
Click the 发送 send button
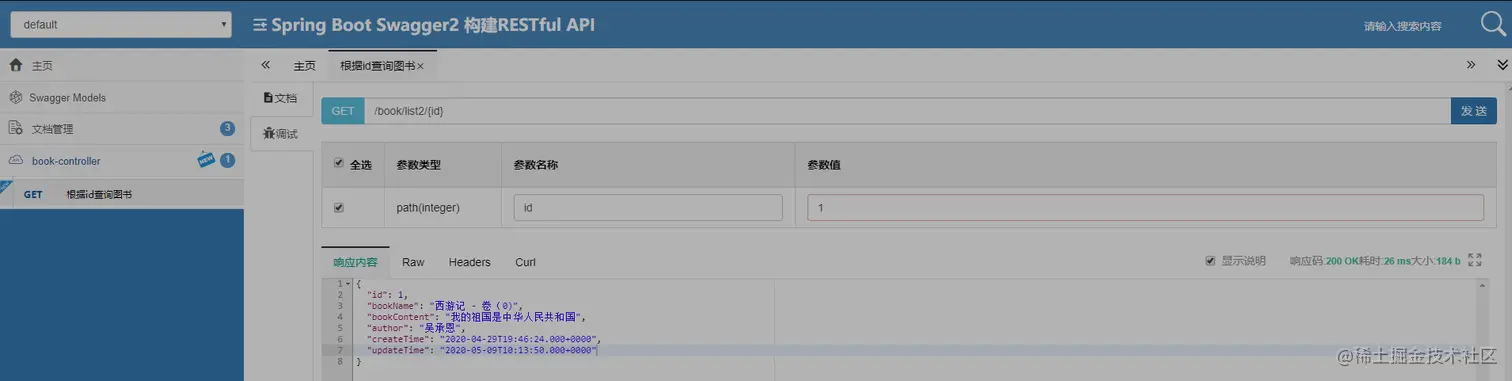coord(1473,111)
